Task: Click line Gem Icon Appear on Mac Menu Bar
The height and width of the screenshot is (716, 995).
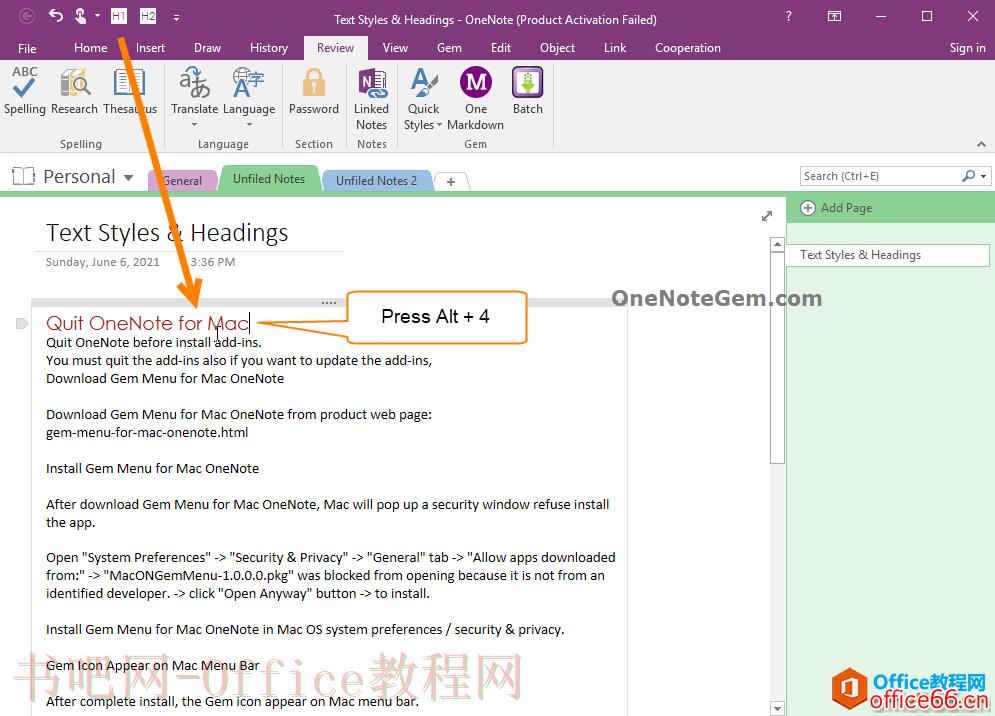Action: point(152,665)
